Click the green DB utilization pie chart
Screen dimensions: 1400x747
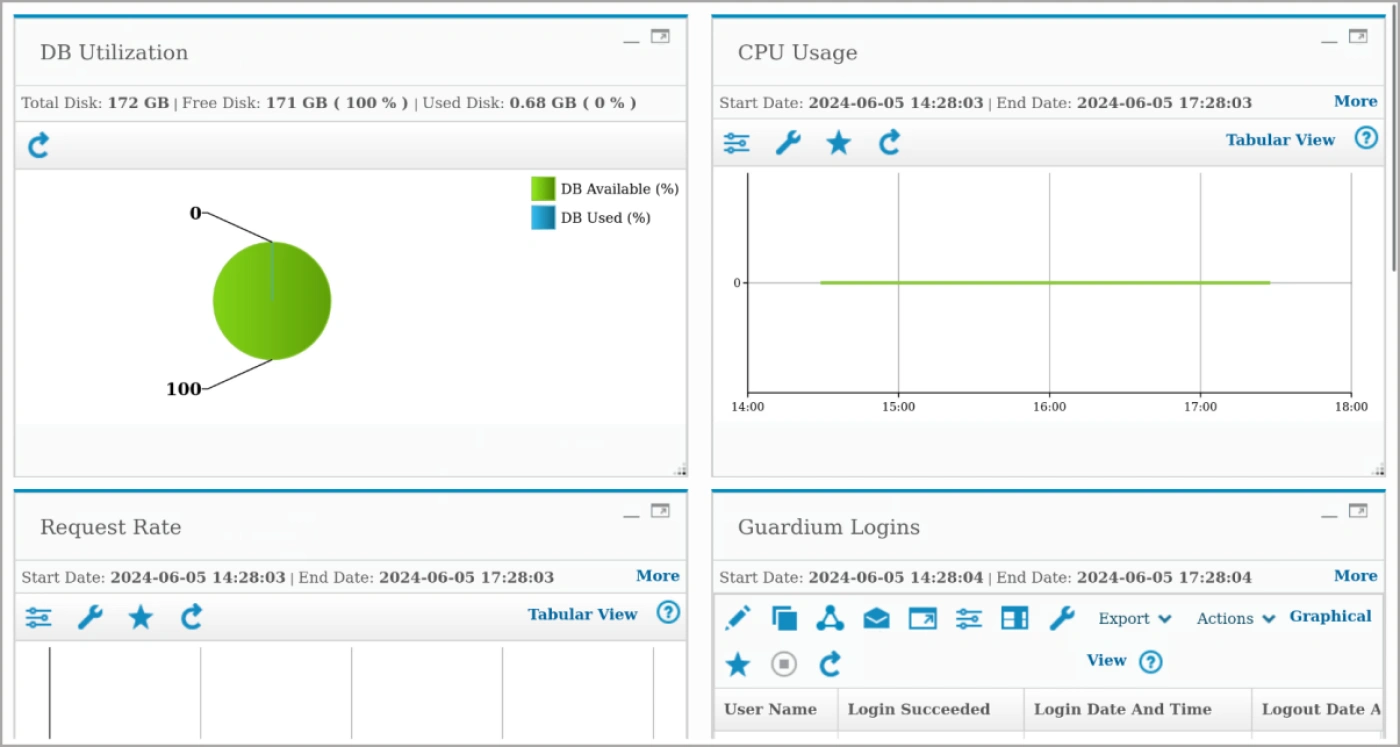(x=272, y=300)
